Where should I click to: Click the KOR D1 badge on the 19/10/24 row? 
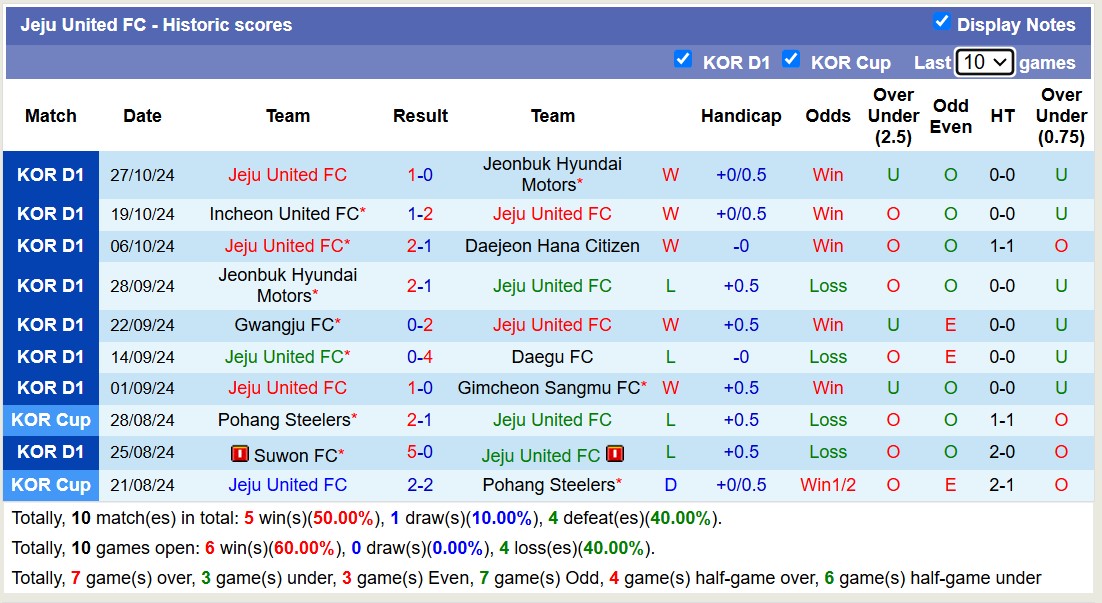click(51, 214)
